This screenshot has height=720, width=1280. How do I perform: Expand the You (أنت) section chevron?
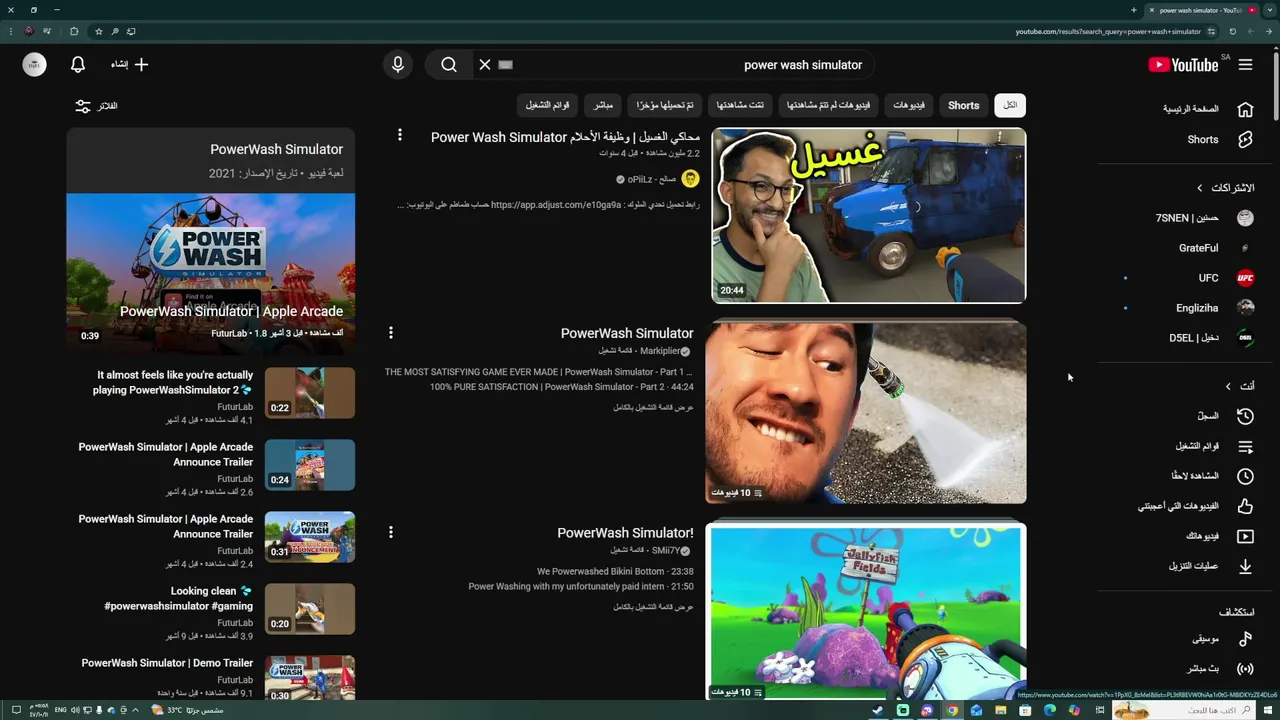point(1228,386)
